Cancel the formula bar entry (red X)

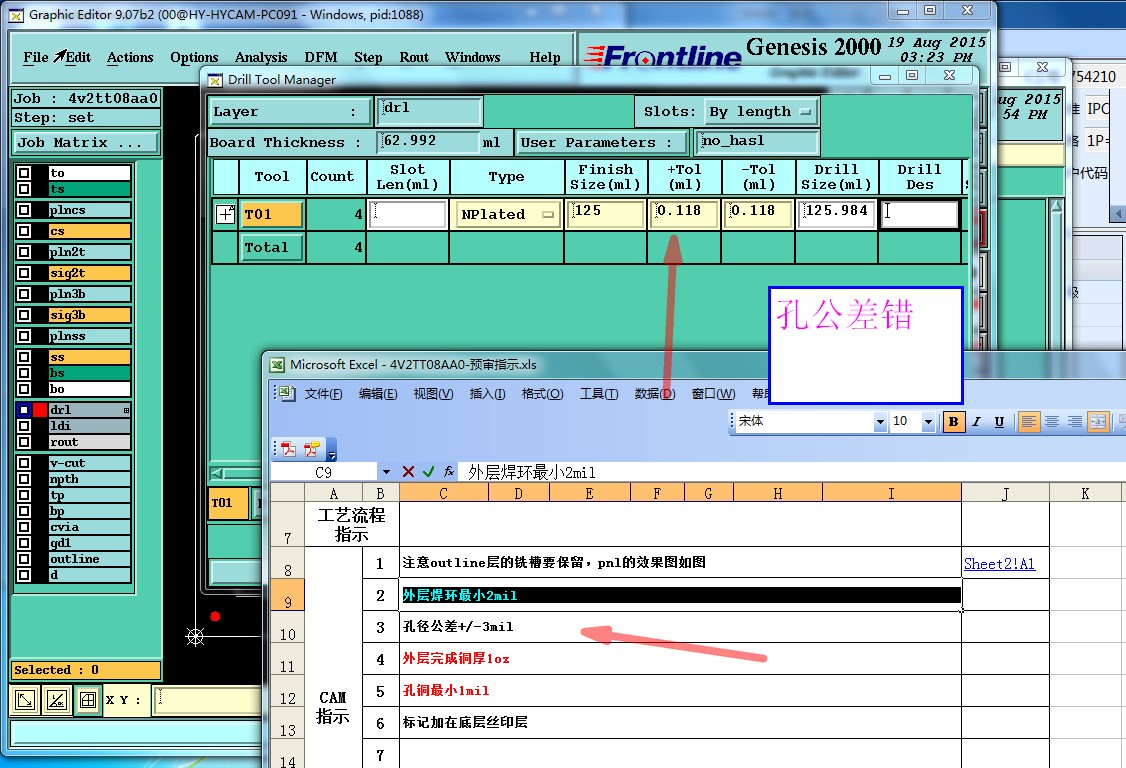(x=408, y=472)
